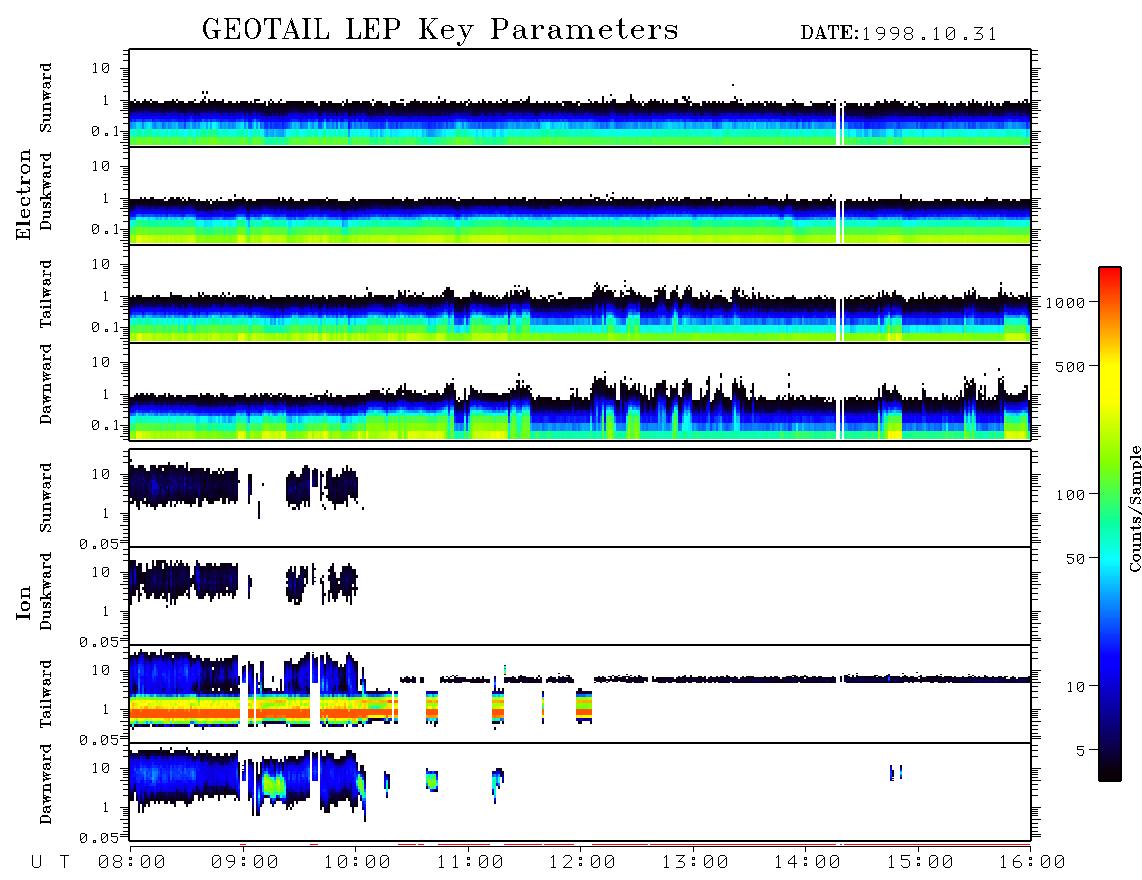Pick the Ion "Tailward" axis label
The image size is (1142, 880).
click(x=46, y=694)
